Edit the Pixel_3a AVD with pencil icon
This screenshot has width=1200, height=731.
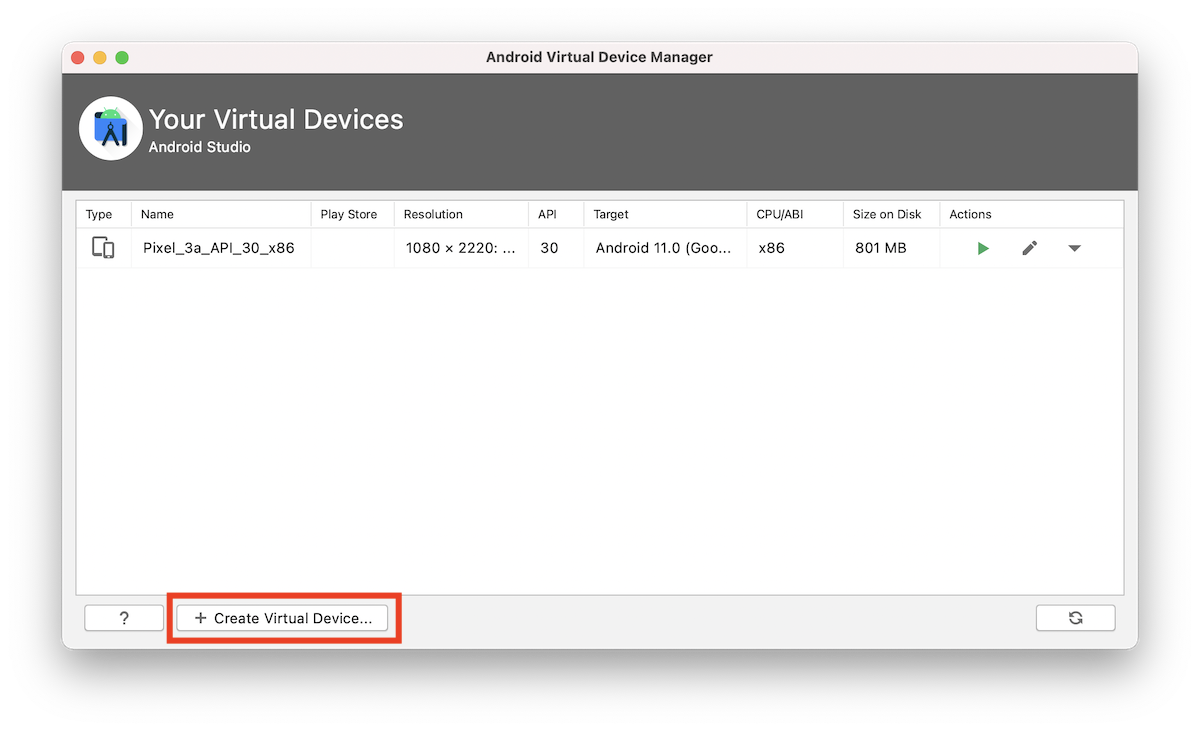tap(1029, 248)
